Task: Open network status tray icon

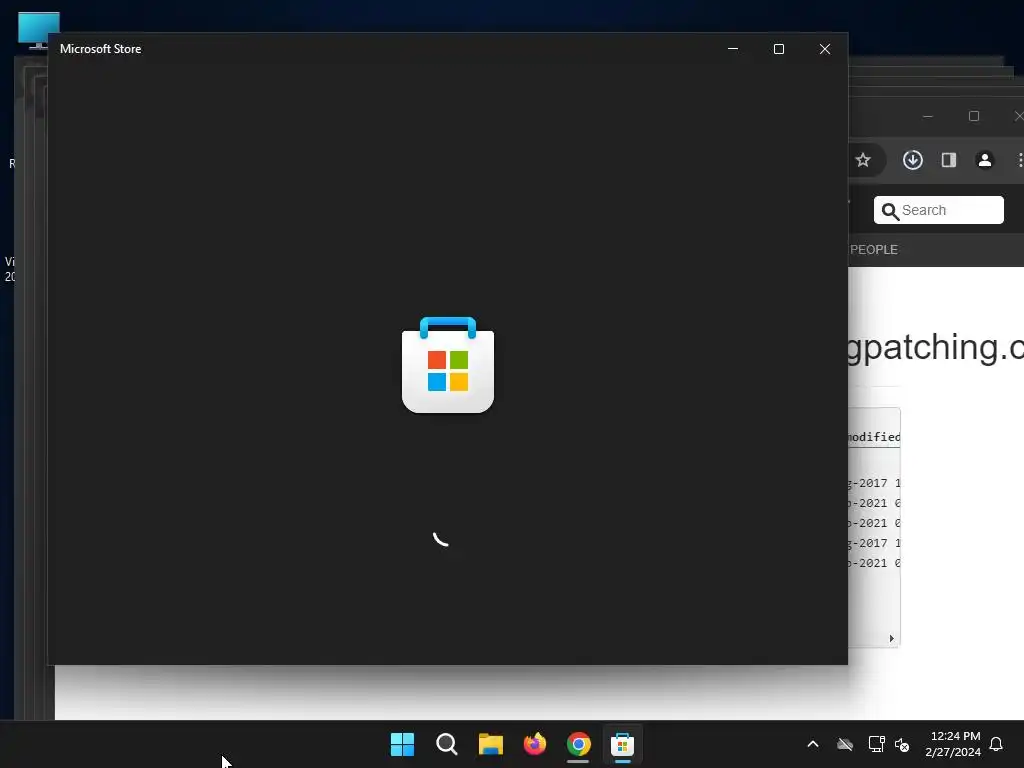Action: (876, 744)
